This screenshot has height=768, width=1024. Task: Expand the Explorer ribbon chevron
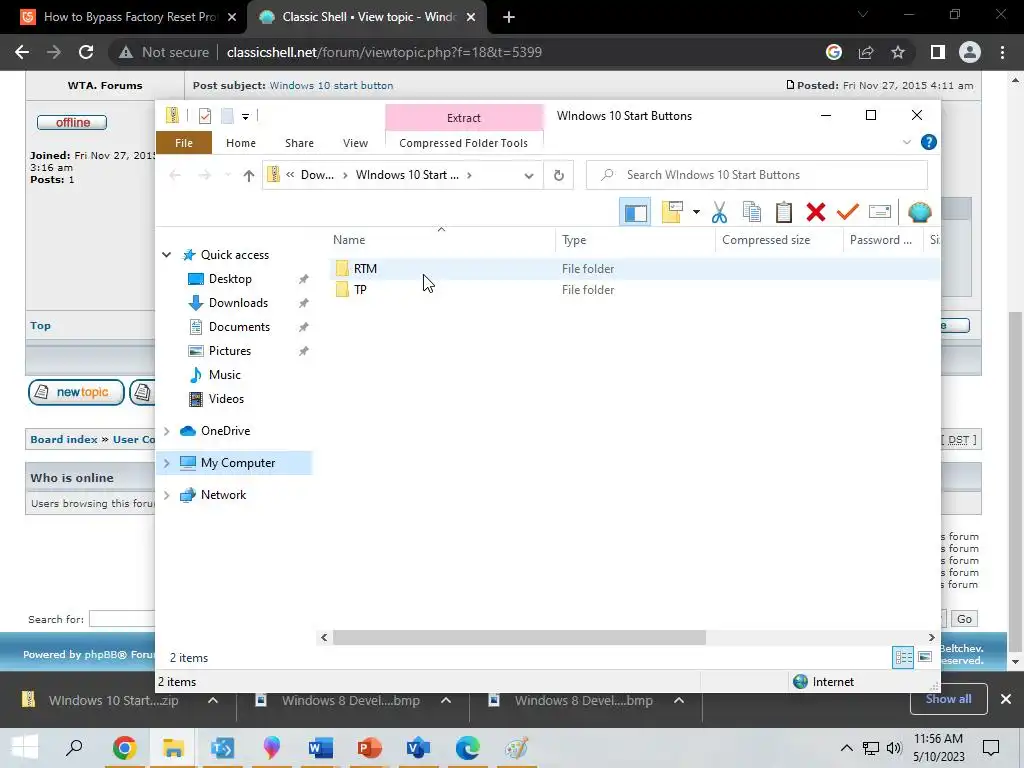(906, 142)
